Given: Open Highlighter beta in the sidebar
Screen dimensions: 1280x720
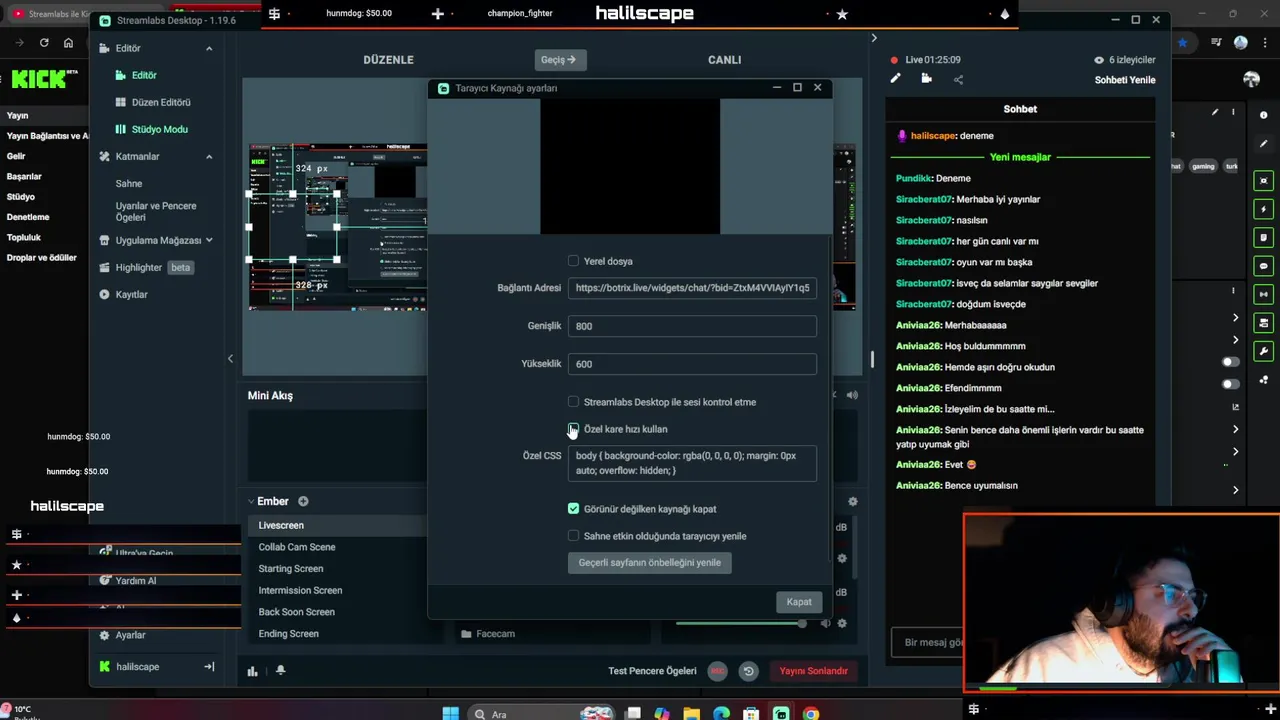Looking at the screenshot, I should (x=146, y=267).
